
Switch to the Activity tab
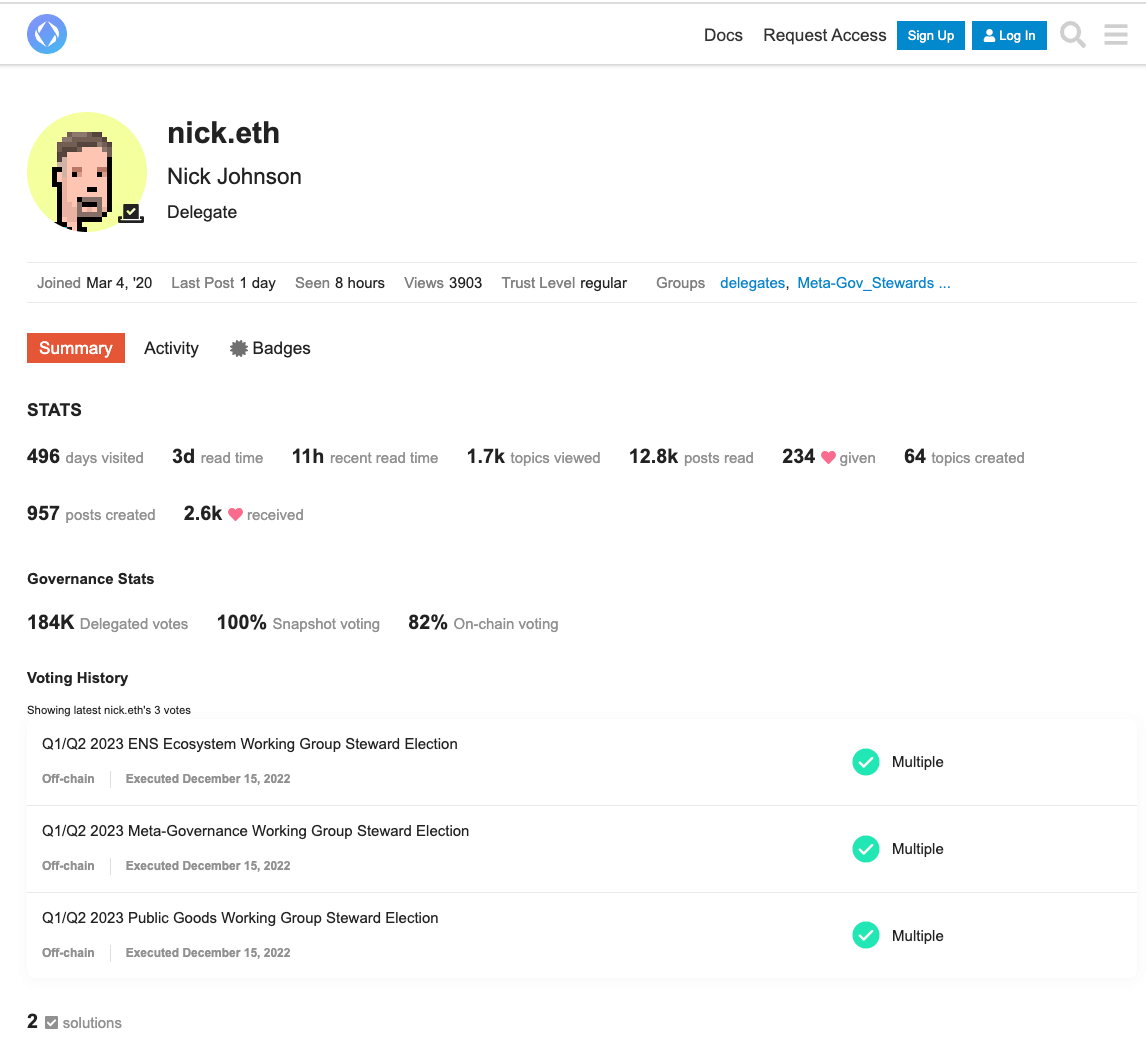170,348
